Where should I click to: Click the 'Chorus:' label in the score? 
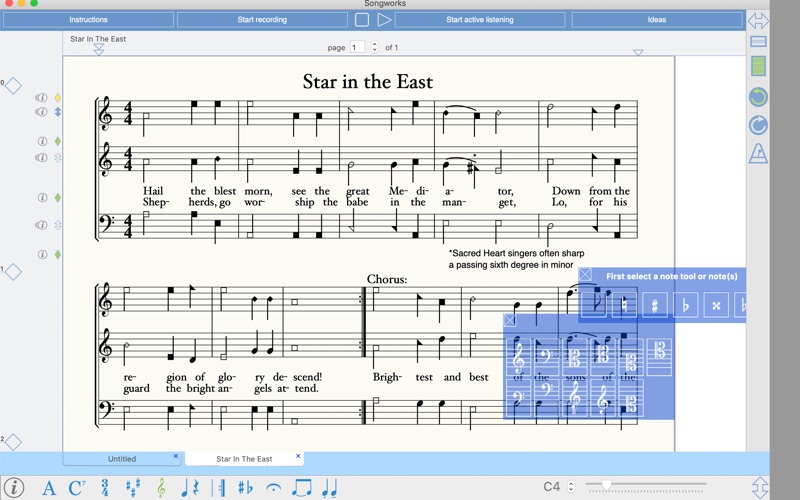pos(387,279)
